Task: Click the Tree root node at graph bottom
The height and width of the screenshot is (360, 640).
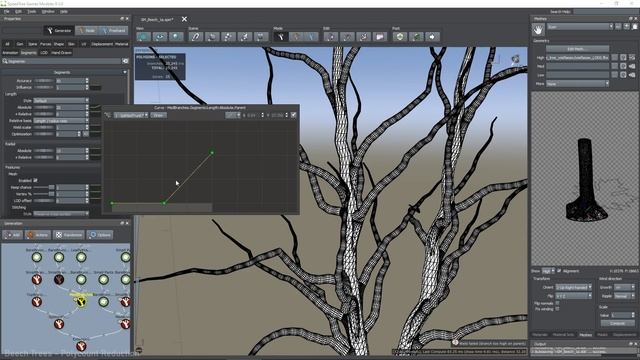Action: pos(81,346)
